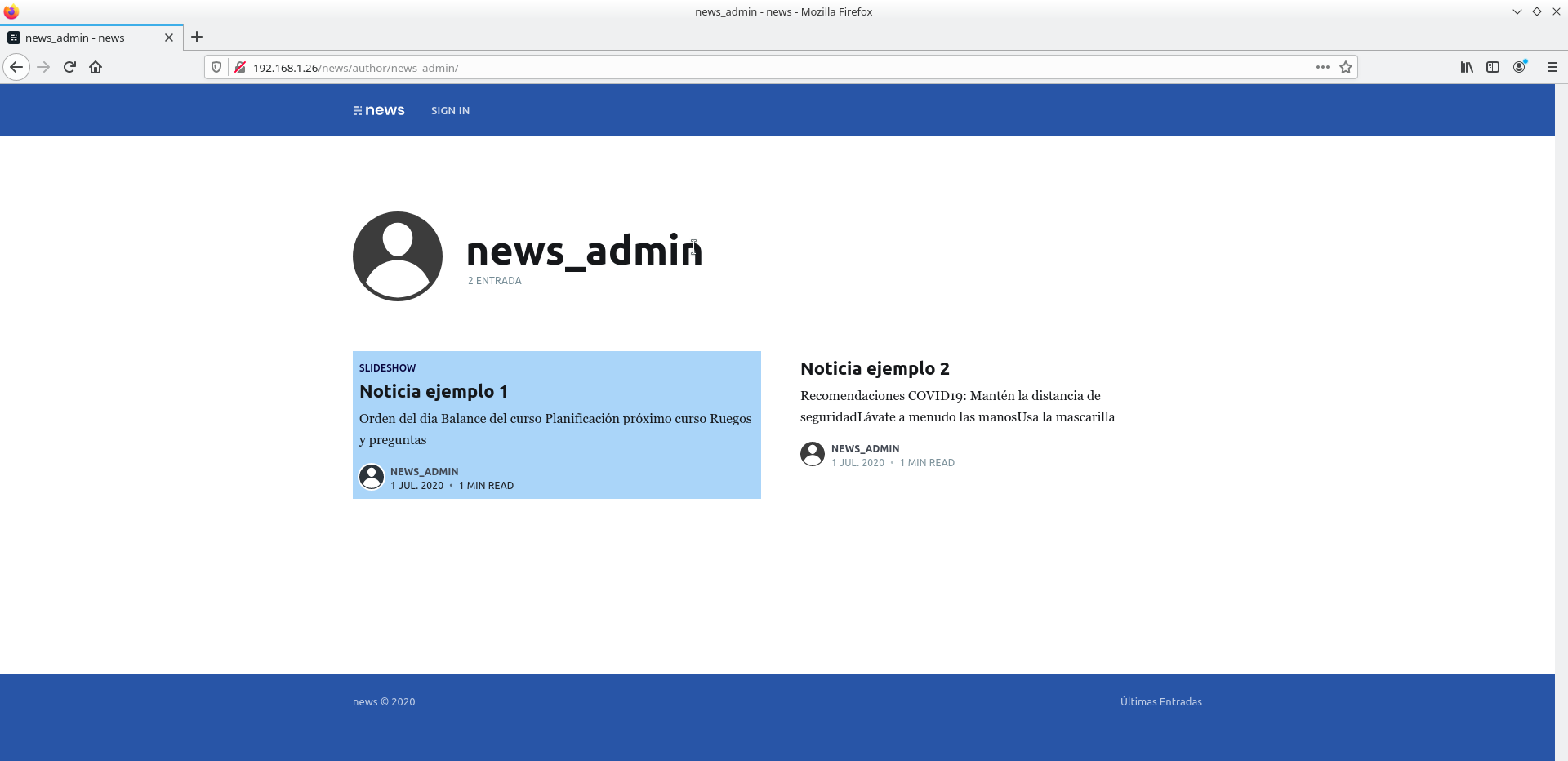Open the article Noticia ejemplo 1
This screenshot has width=1568, height=761.
pos(434,392)
